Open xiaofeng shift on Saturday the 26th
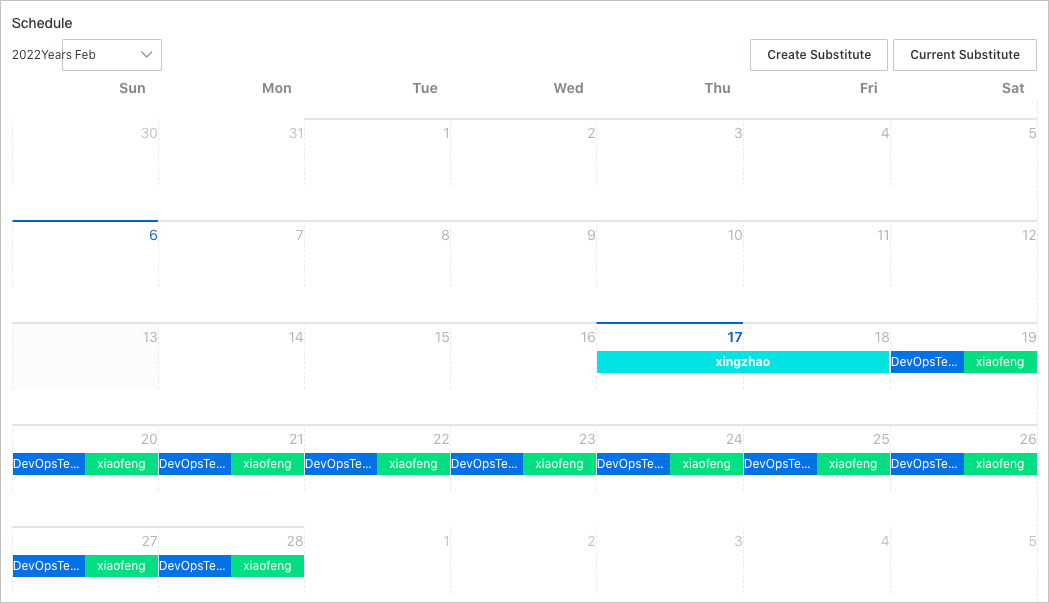This screenshot has width=1049, height=603. click(x=1000, y=464)
